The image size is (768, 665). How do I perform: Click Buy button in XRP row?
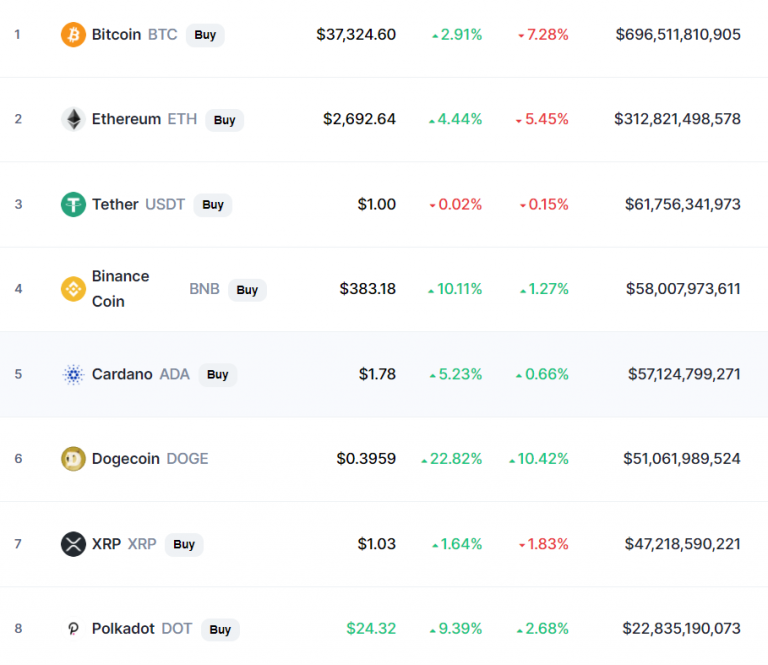[x=184, y=545]
